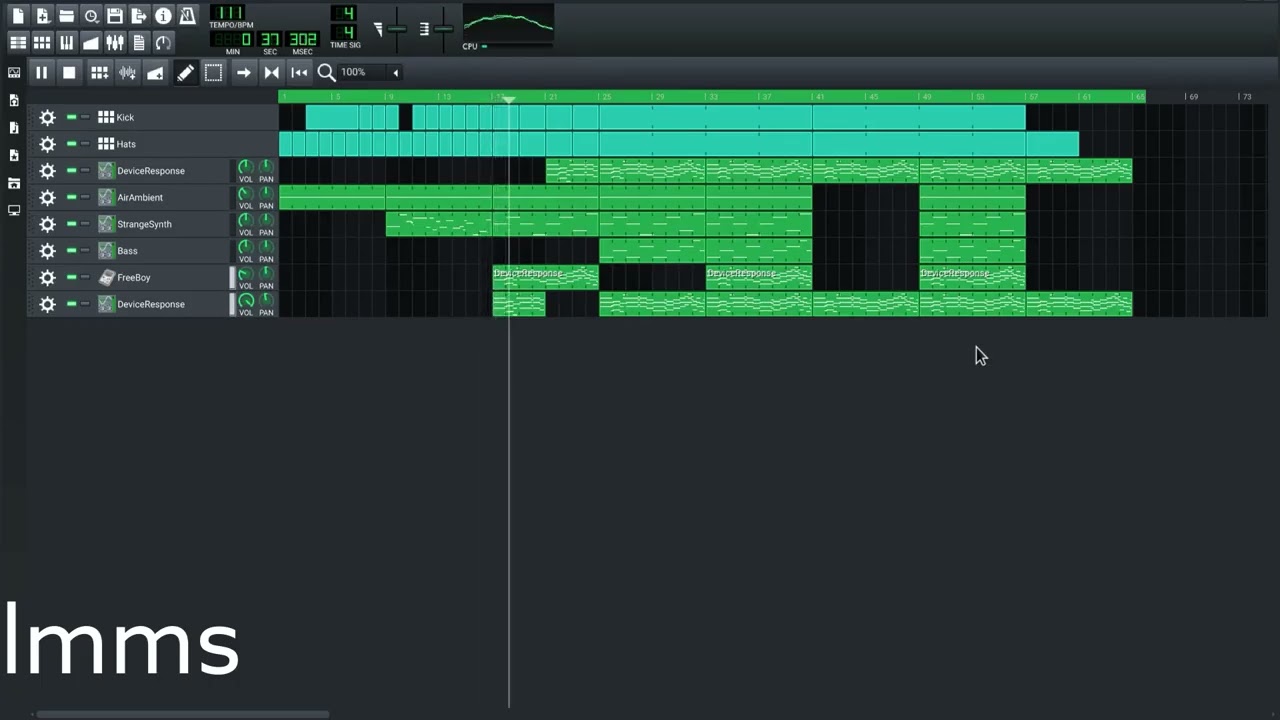Image resolution: width=1280 pixels, height=720 pixels.
Task: Open the 100% zoom dropdown arrow
Action: coord(395,72)
